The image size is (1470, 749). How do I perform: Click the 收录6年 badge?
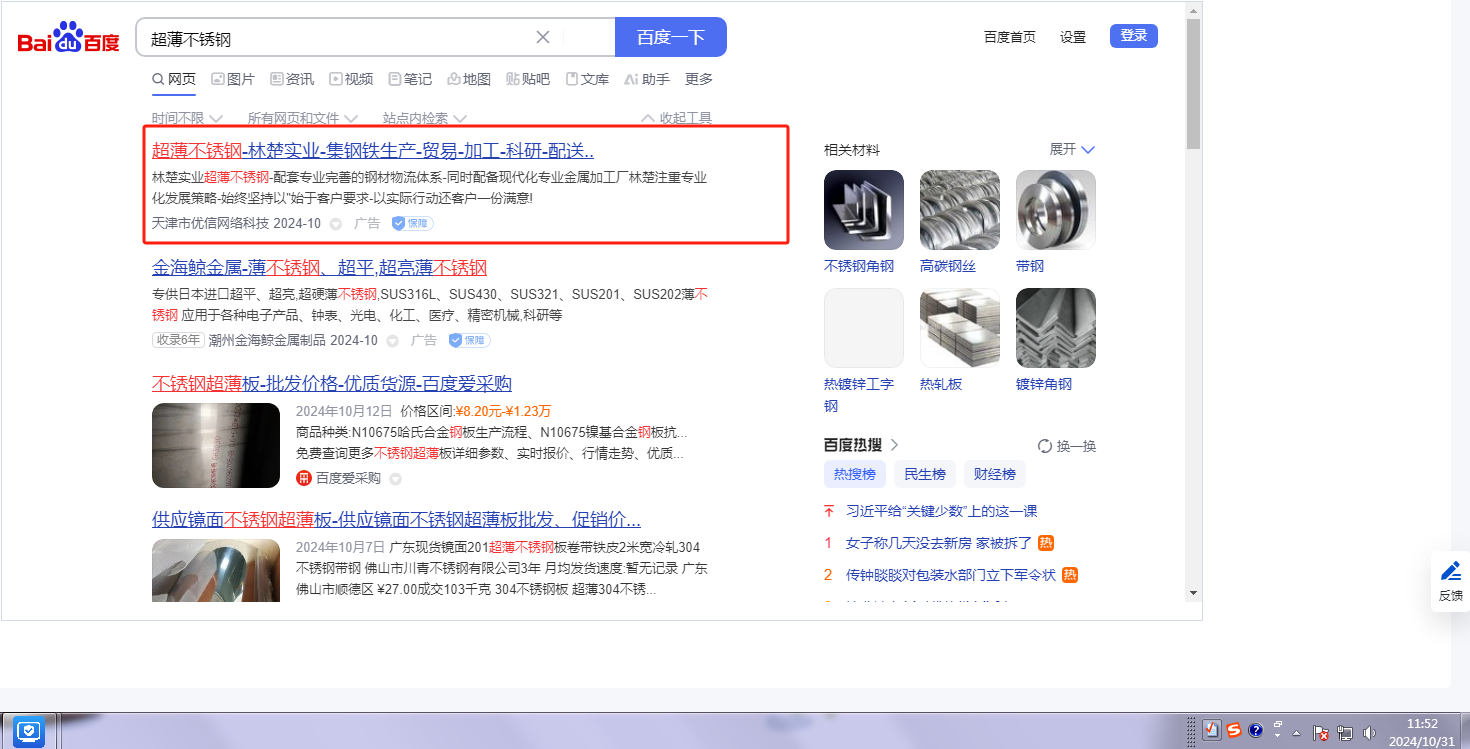click(179, 340)
